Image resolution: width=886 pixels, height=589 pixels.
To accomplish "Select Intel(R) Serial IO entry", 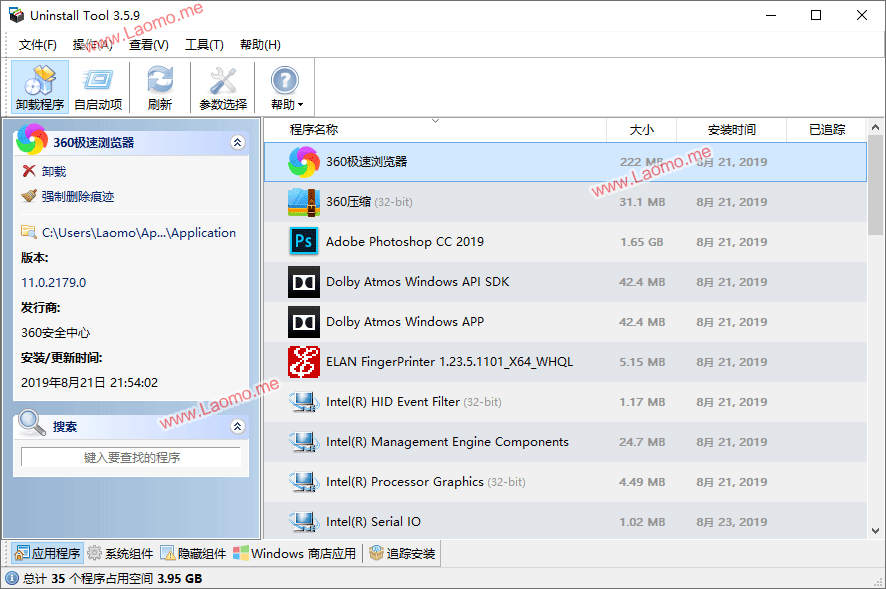I will (373, 522).
